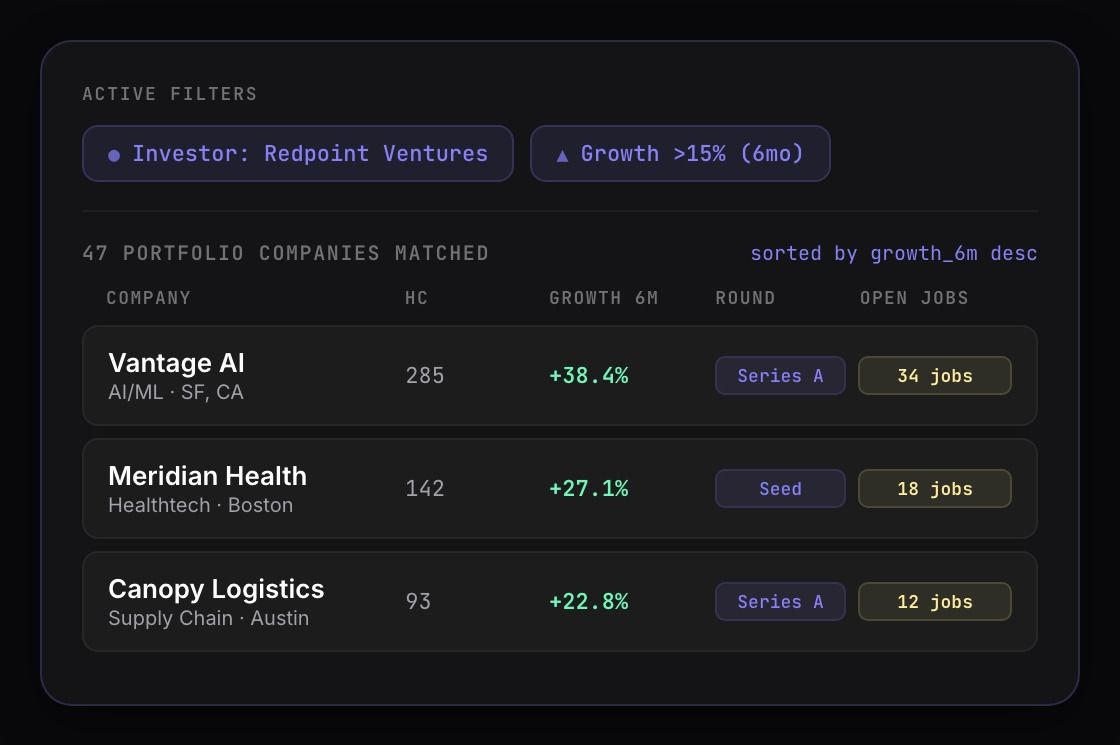Screen dimensions: 1120x745
Task: Click 'Supply Chain · Austin' subtitle
Action: tap(209, 618)
